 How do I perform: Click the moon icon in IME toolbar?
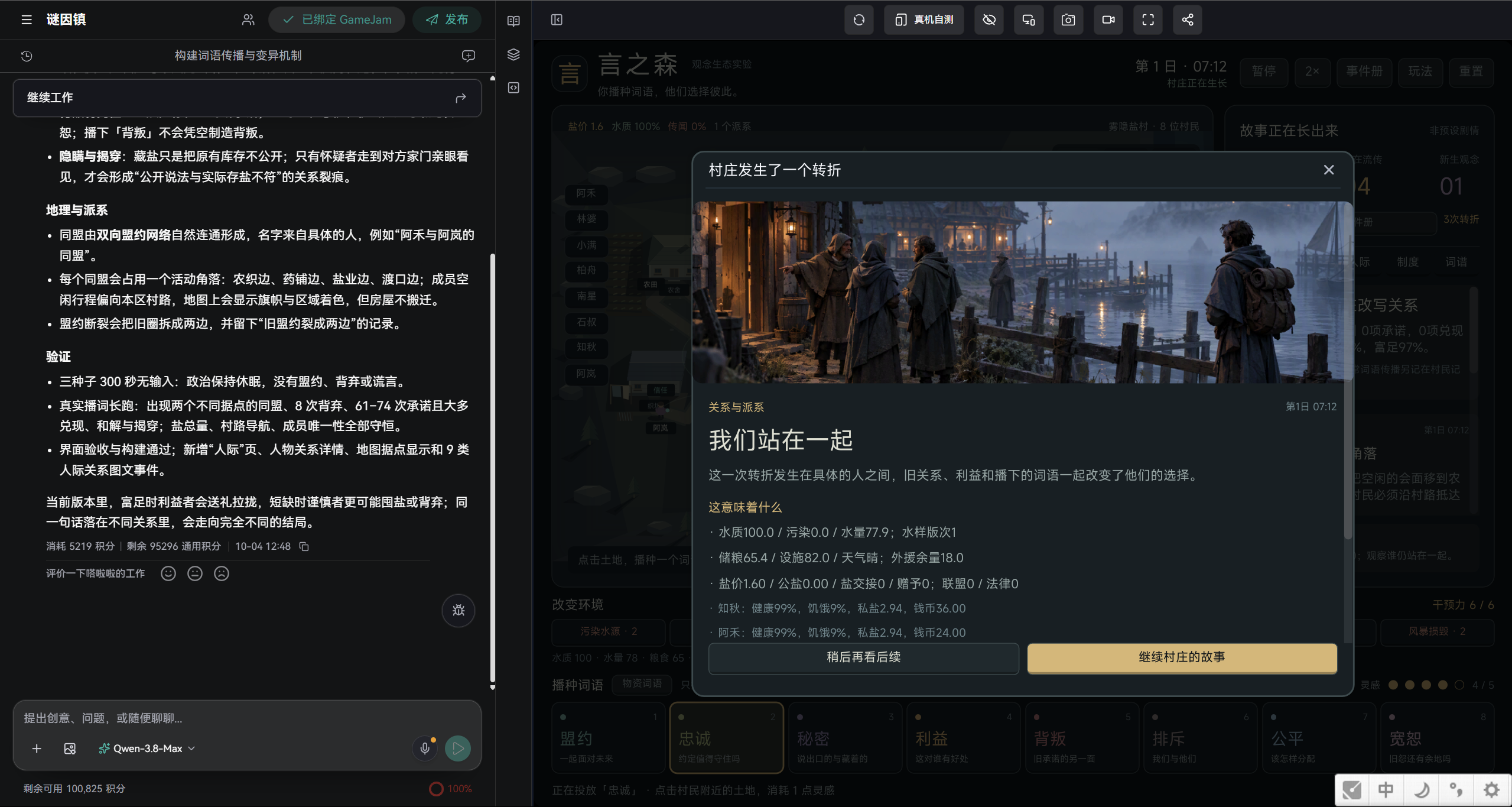point(1421,790)
